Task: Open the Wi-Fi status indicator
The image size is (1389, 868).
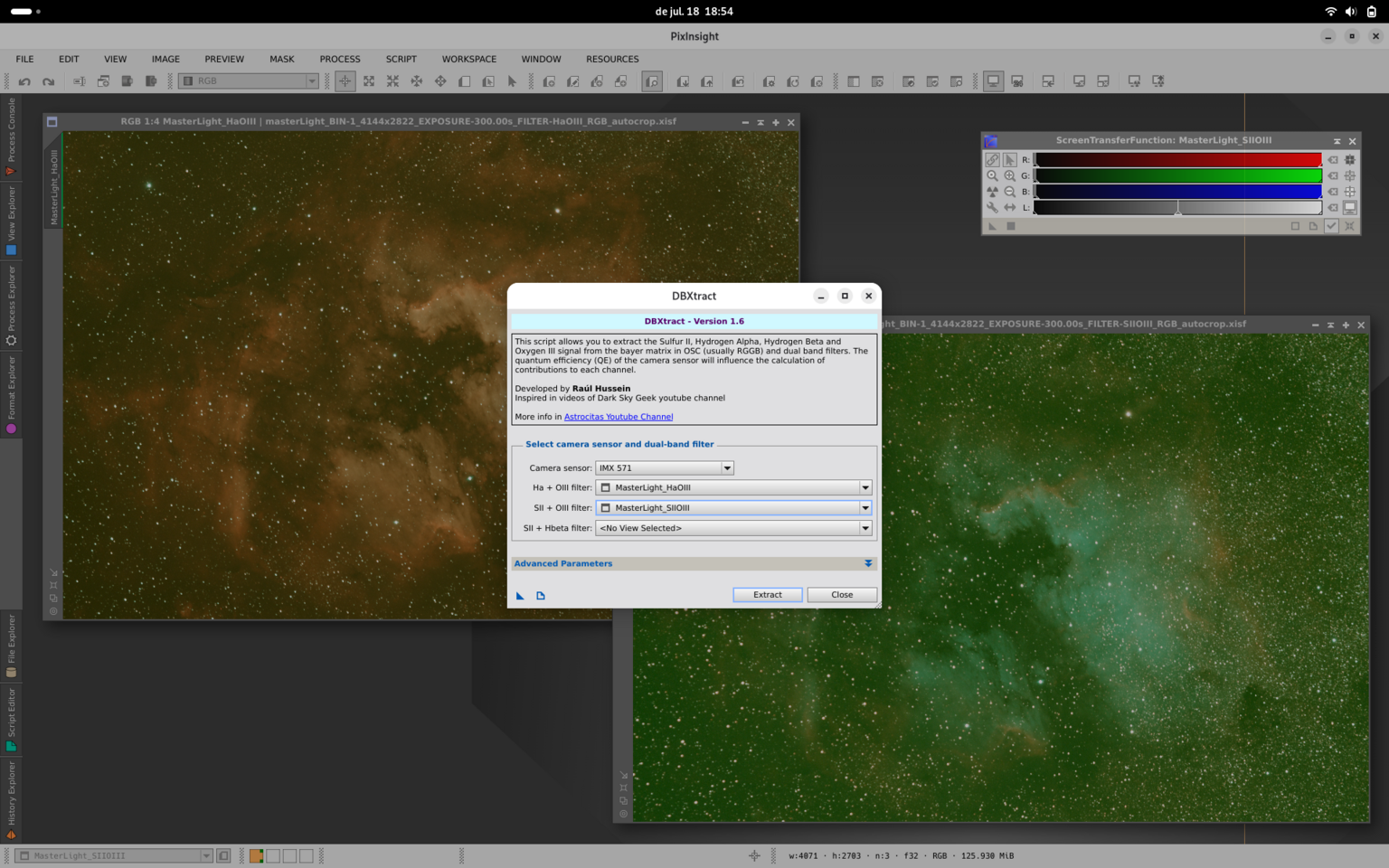Action: click(x=1330, y=12)
